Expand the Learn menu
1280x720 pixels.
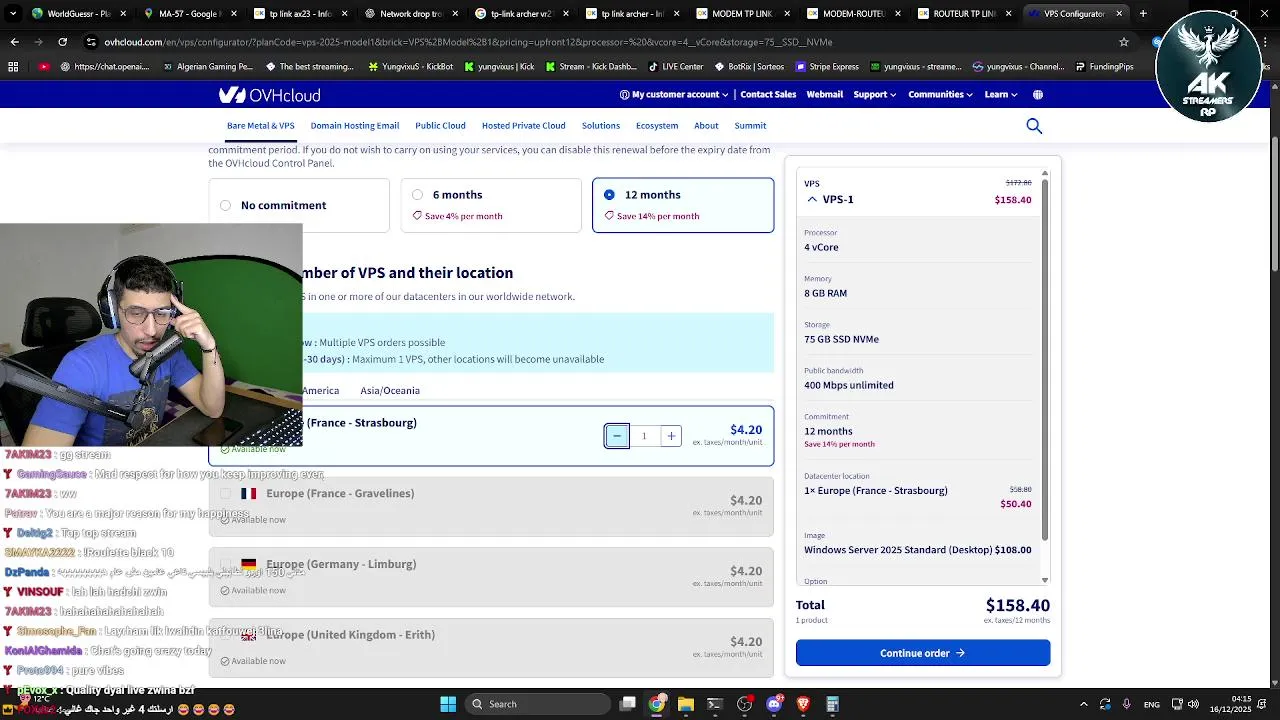pyautogui.click(x=1001, y=95)
